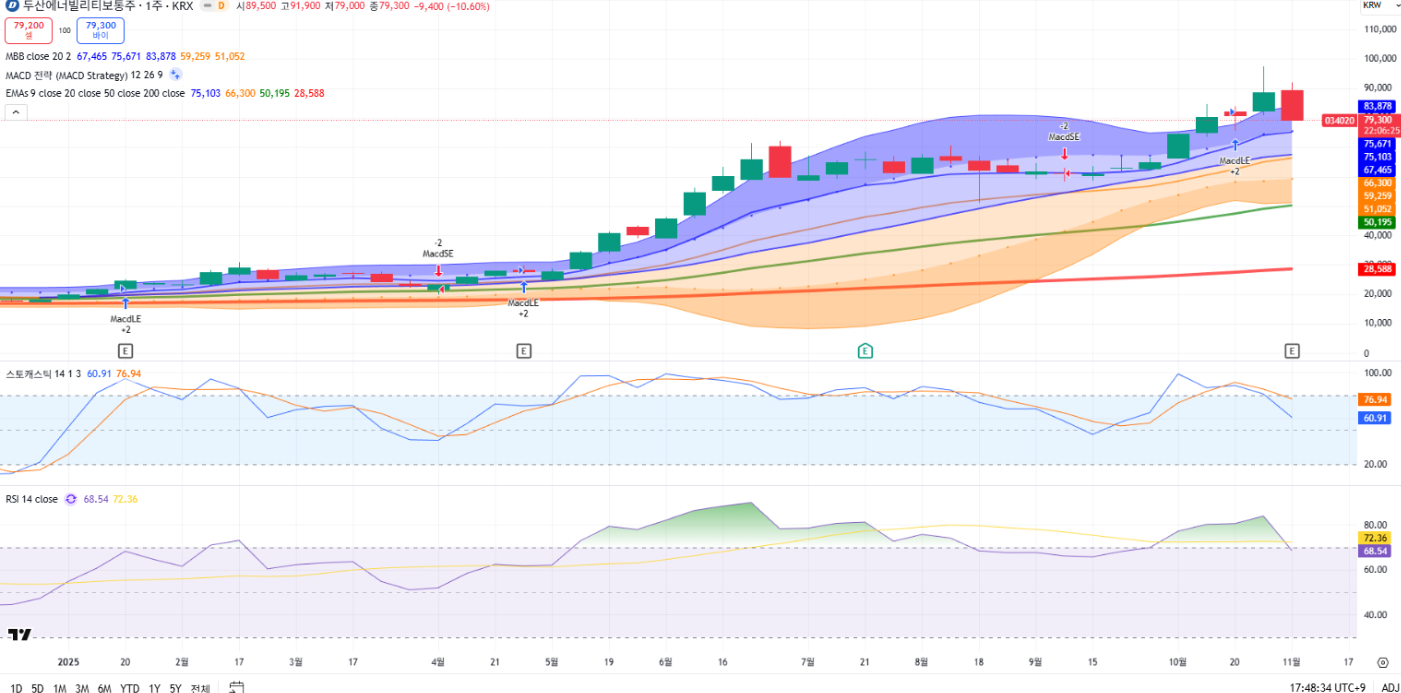The width and height of the screenshot is (1401, 693).
Task: Click the 50,195 green price axis label
Action: (x=1377, y=222)
